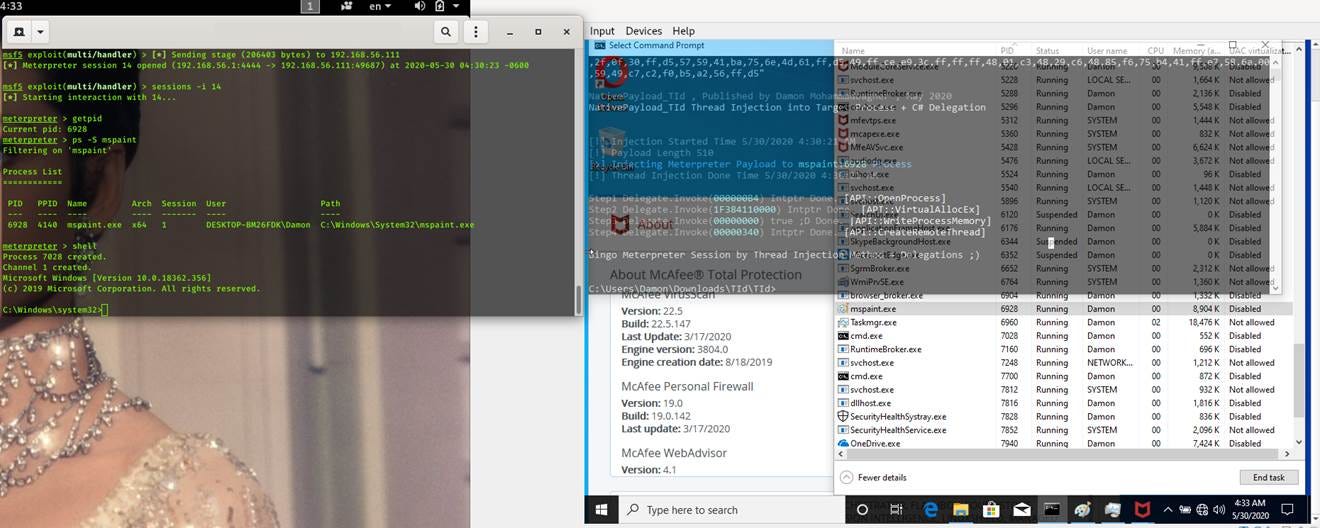Open terminal search with the magnifier icon
Screen dimensions: 1320x528
pos(446,32)
